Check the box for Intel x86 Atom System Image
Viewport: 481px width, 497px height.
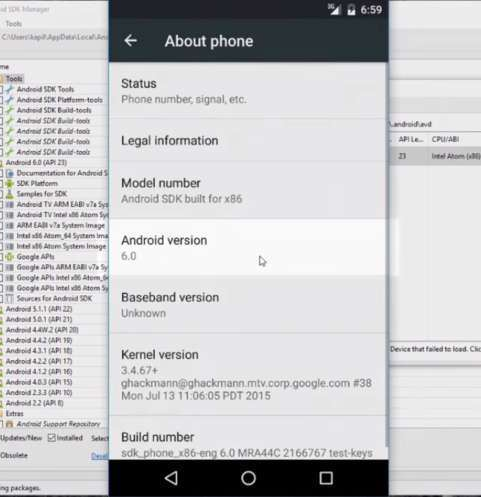pos(1,246)
